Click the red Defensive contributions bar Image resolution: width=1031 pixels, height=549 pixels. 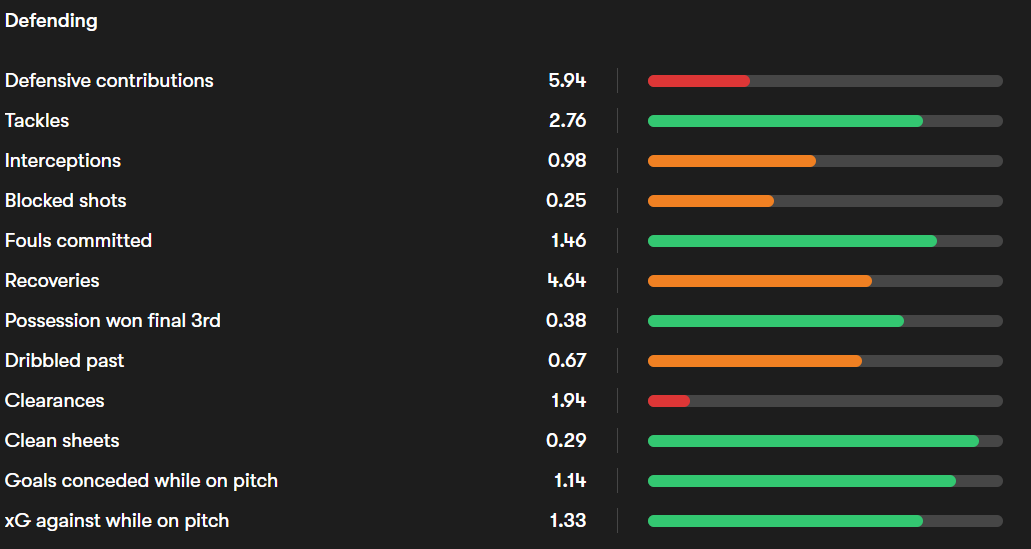pos(699,81)
